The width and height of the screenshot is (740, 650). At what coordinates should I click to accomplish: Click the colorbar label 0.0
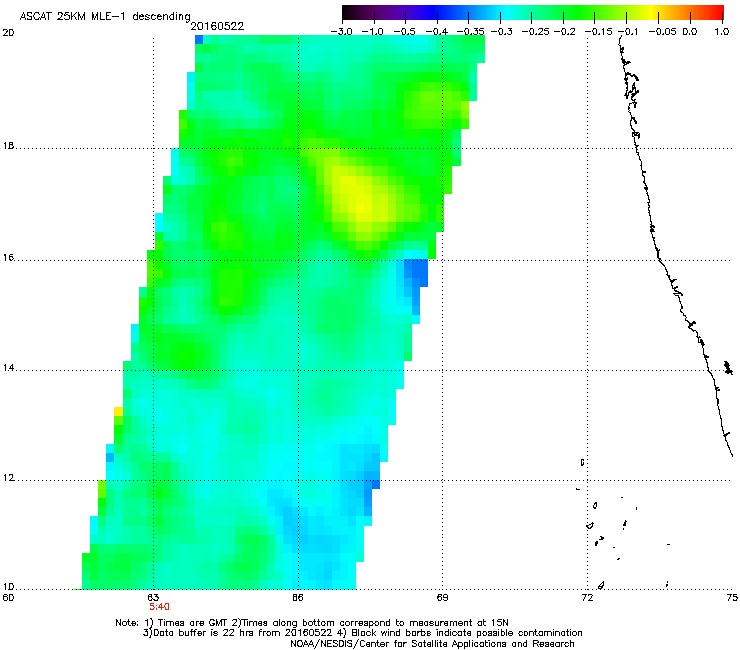(690, 32)
